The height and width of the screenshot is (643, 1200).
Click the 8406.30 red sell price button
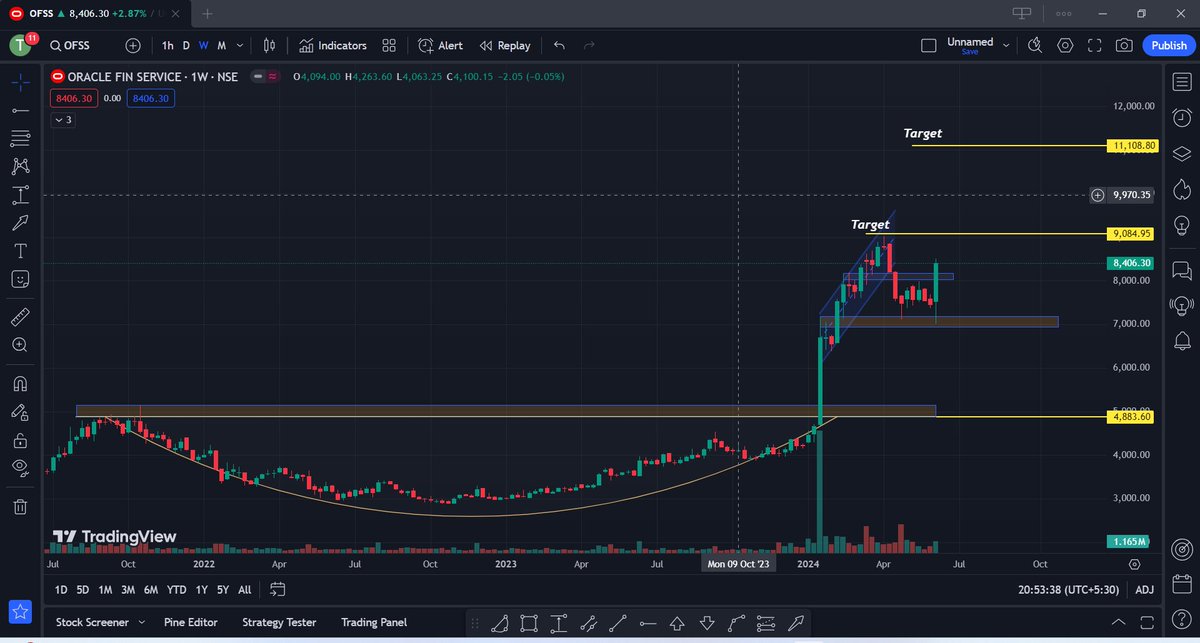tap(72, 98)
